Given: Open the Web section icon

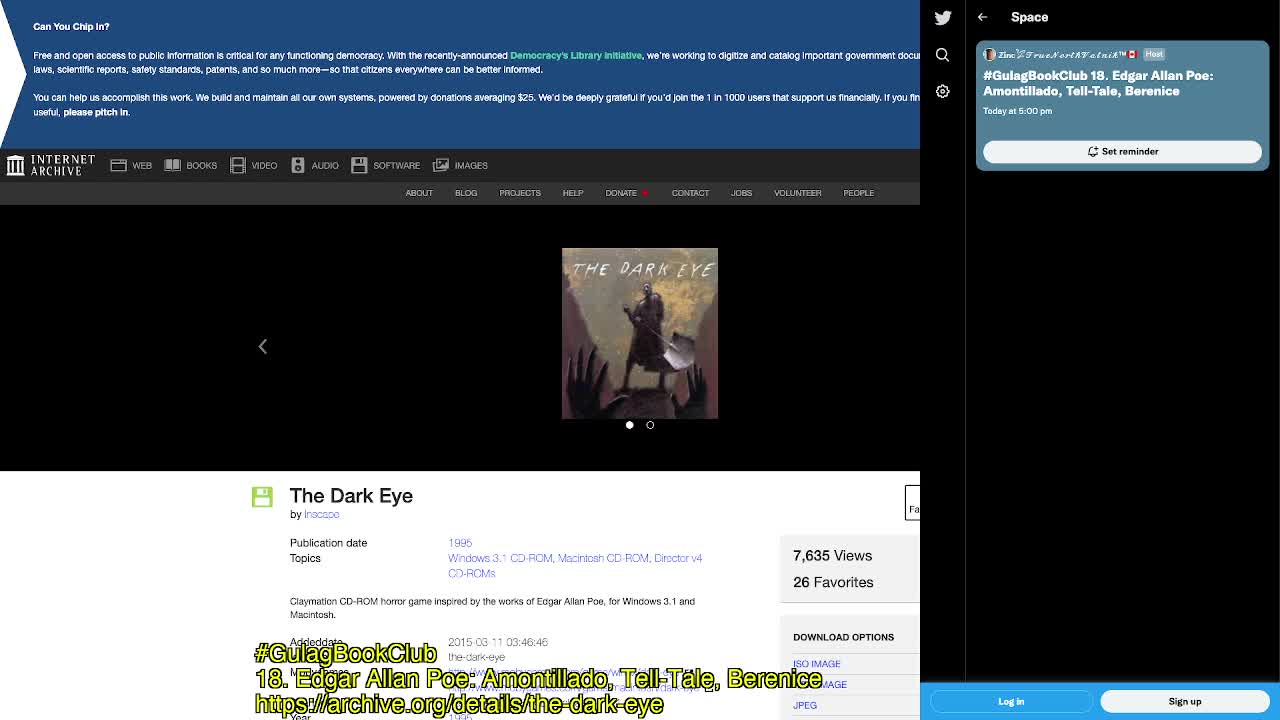Looking at the screenshot, I should [x=118, y=165].
